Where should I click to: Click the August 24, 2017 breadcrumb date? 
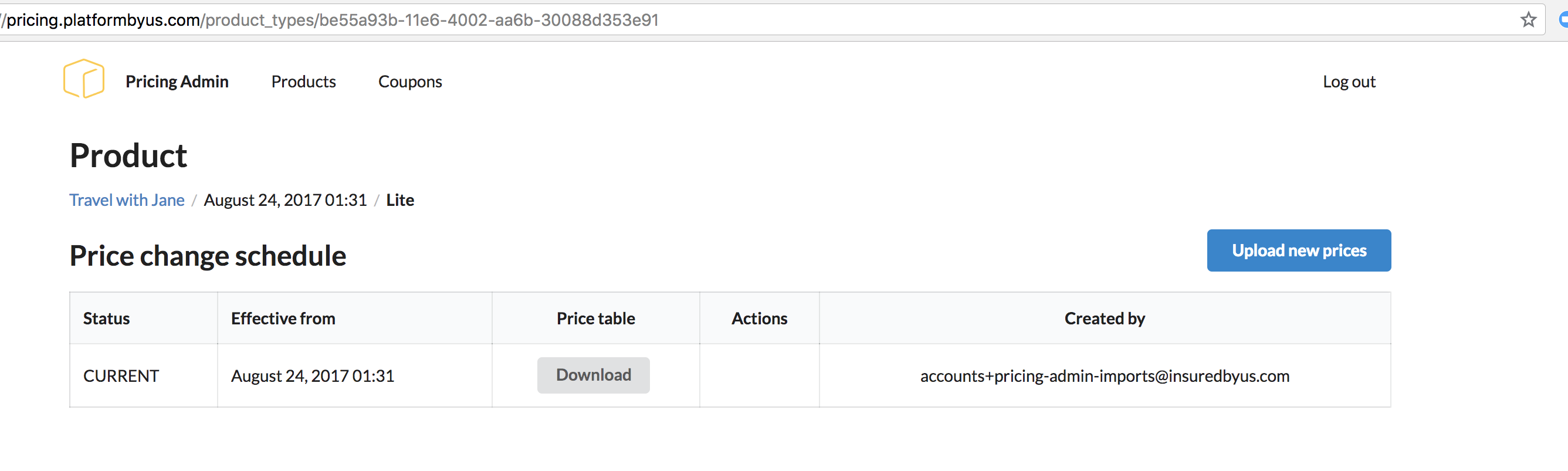285,200
